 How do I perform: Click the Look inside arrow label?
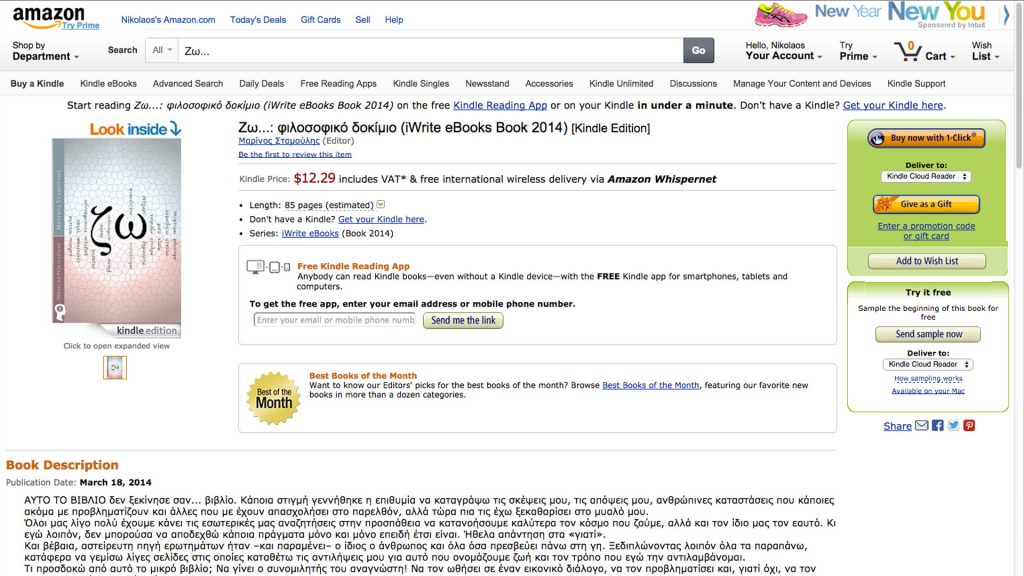click(135, 129)
